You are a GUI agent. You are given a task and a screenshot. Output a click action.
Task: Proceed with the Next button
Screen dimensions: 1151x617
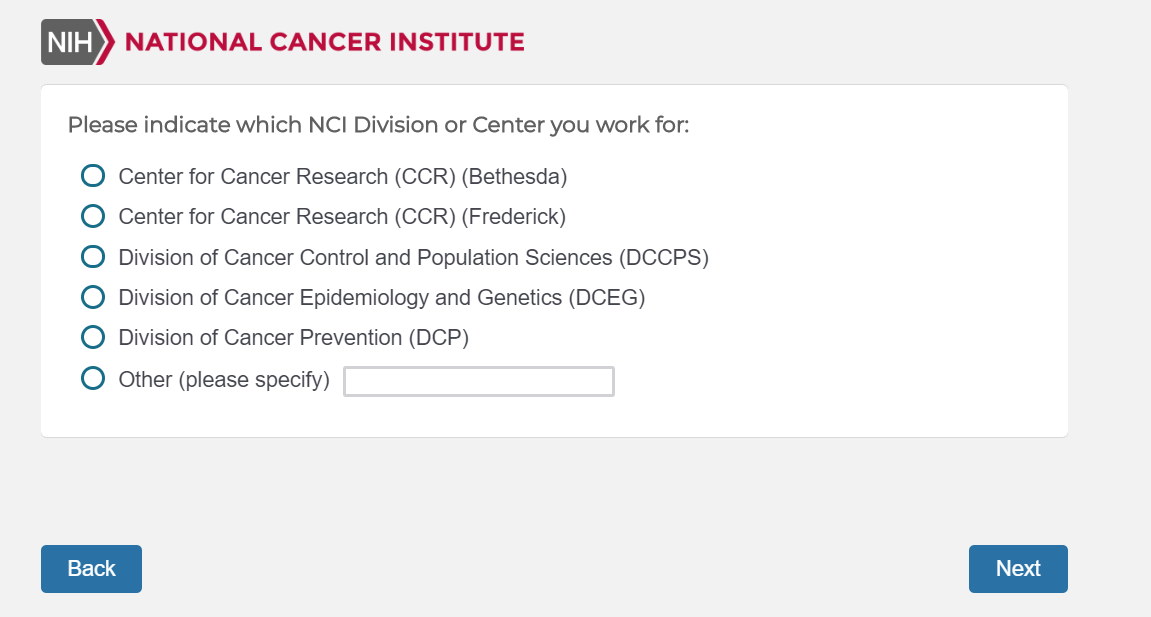tap(1018, 569)
